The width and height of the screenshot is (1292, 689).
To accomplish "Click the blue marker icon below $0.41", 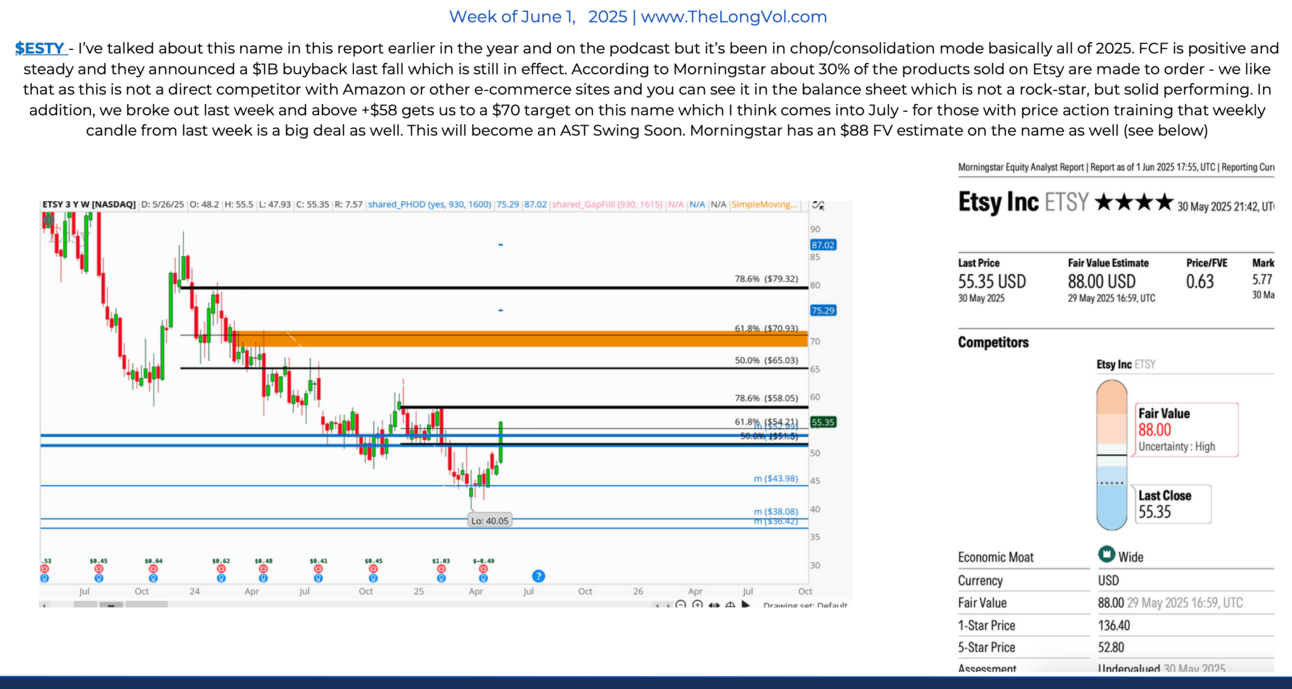I will pos(319,578).
